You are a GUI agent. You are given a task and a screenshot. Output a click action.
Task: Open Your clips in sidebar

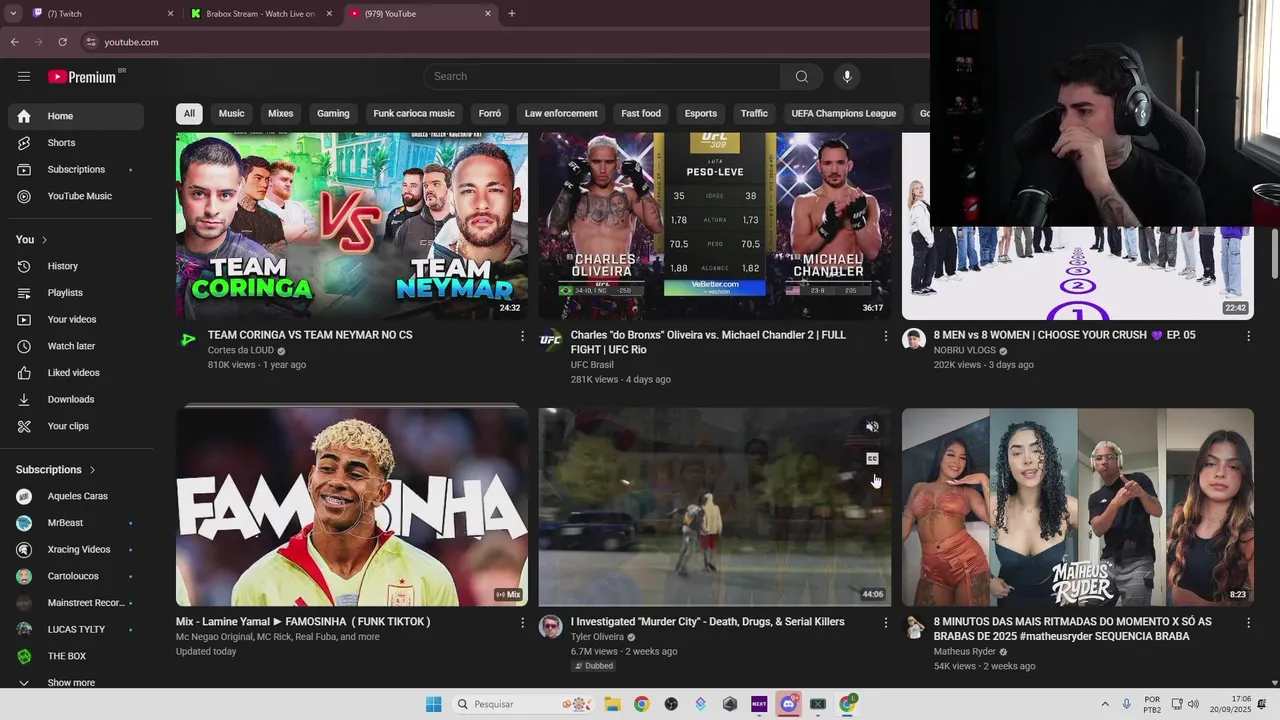point(76,426)
